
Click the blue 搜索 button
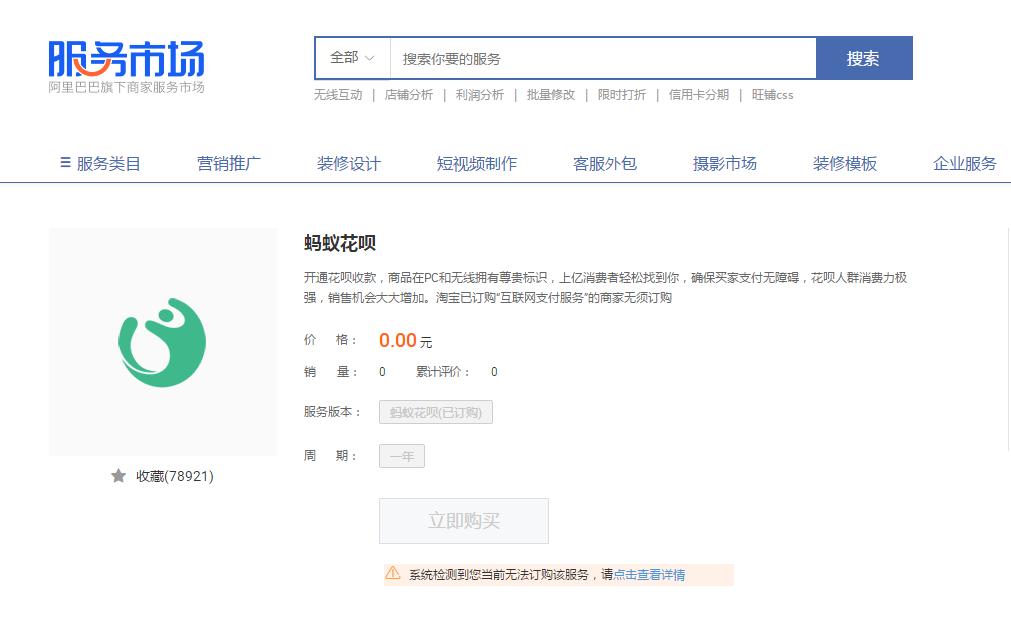tap(865, 58)
